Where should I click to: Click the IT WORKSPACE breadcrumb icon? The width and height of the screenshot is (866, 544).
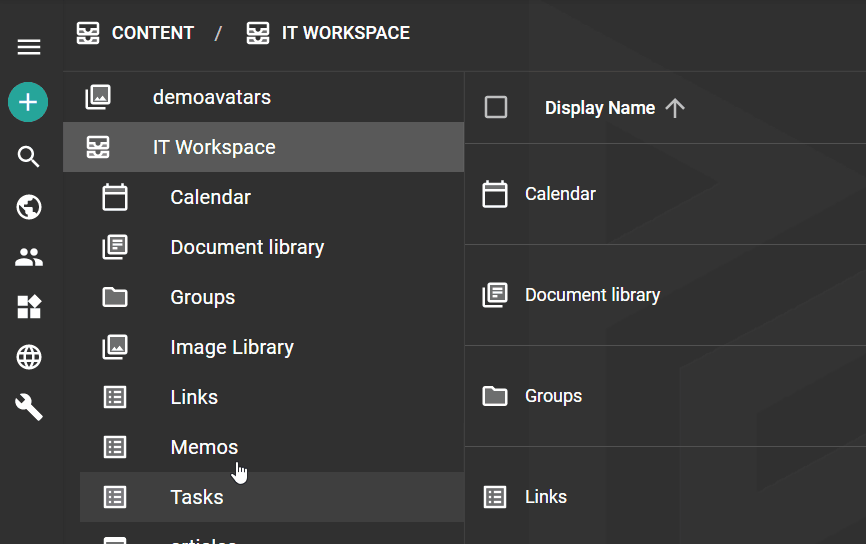pyautogui.click(x=258, y=33)
